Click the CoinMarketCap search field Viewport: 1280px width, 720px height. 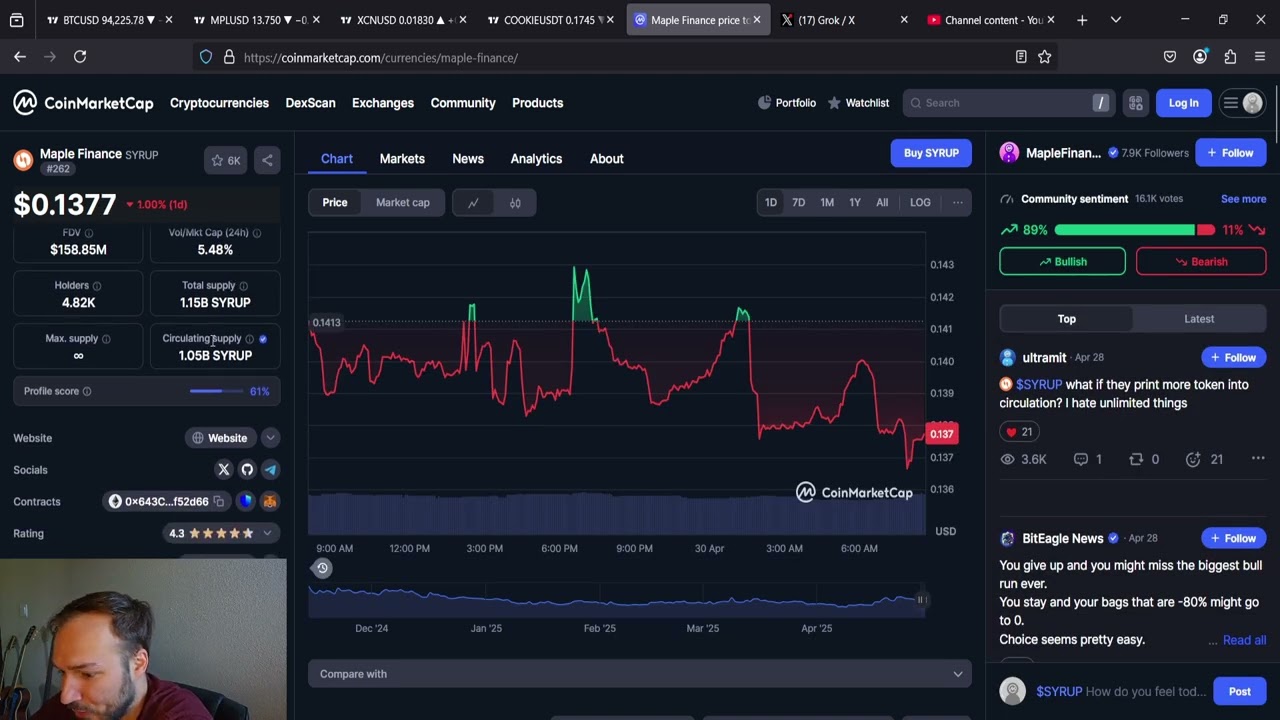1008,103
